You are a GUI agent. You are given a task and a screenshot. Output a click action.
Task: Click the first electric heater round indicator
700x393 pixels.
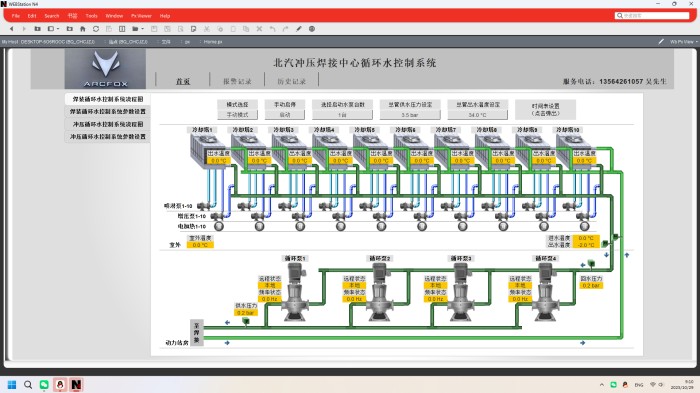pos(219,226)
